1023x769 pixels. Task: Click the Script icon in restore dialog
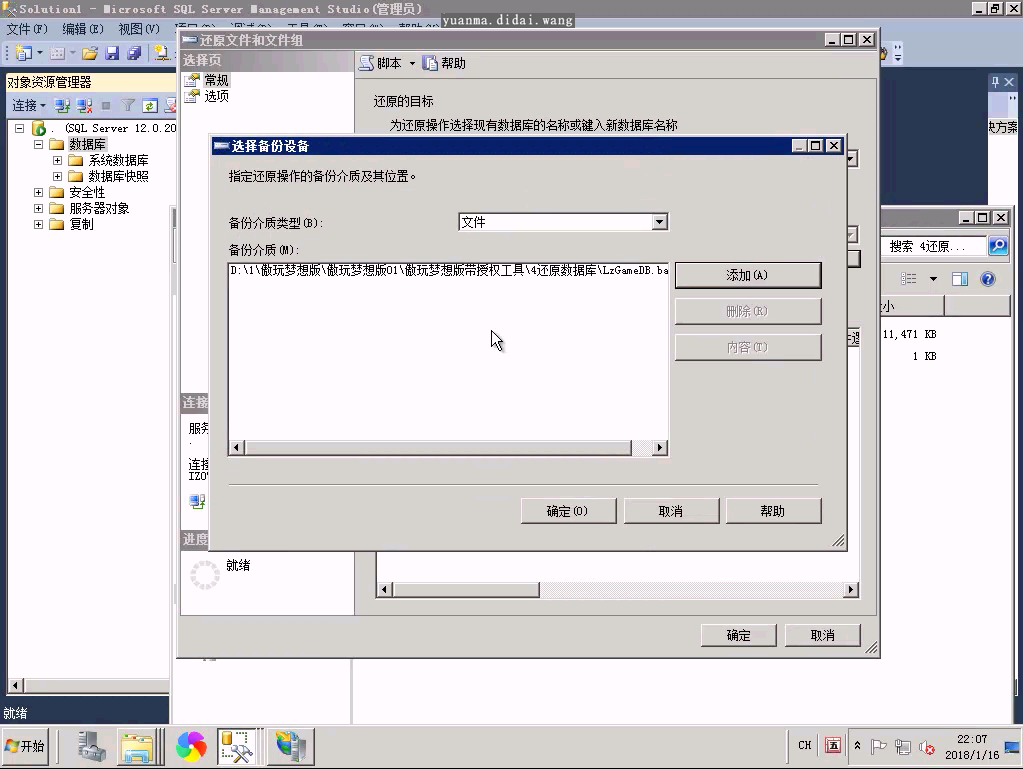[x=367, y=63]
